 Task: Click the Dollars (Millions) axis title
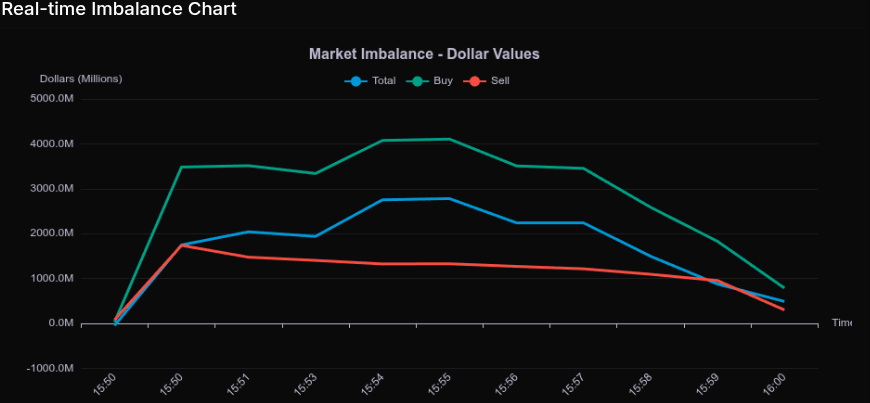point(81,78)
